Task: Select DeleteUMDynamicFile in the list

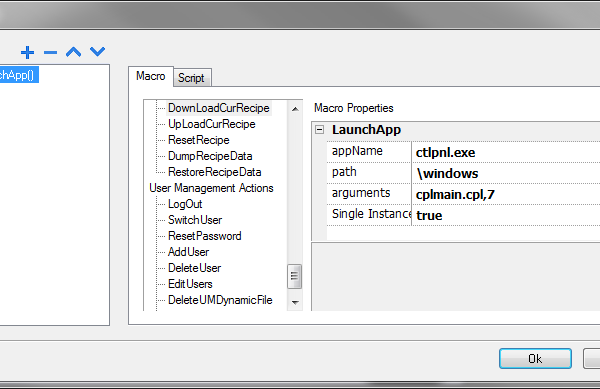Action: coord(220,300)
